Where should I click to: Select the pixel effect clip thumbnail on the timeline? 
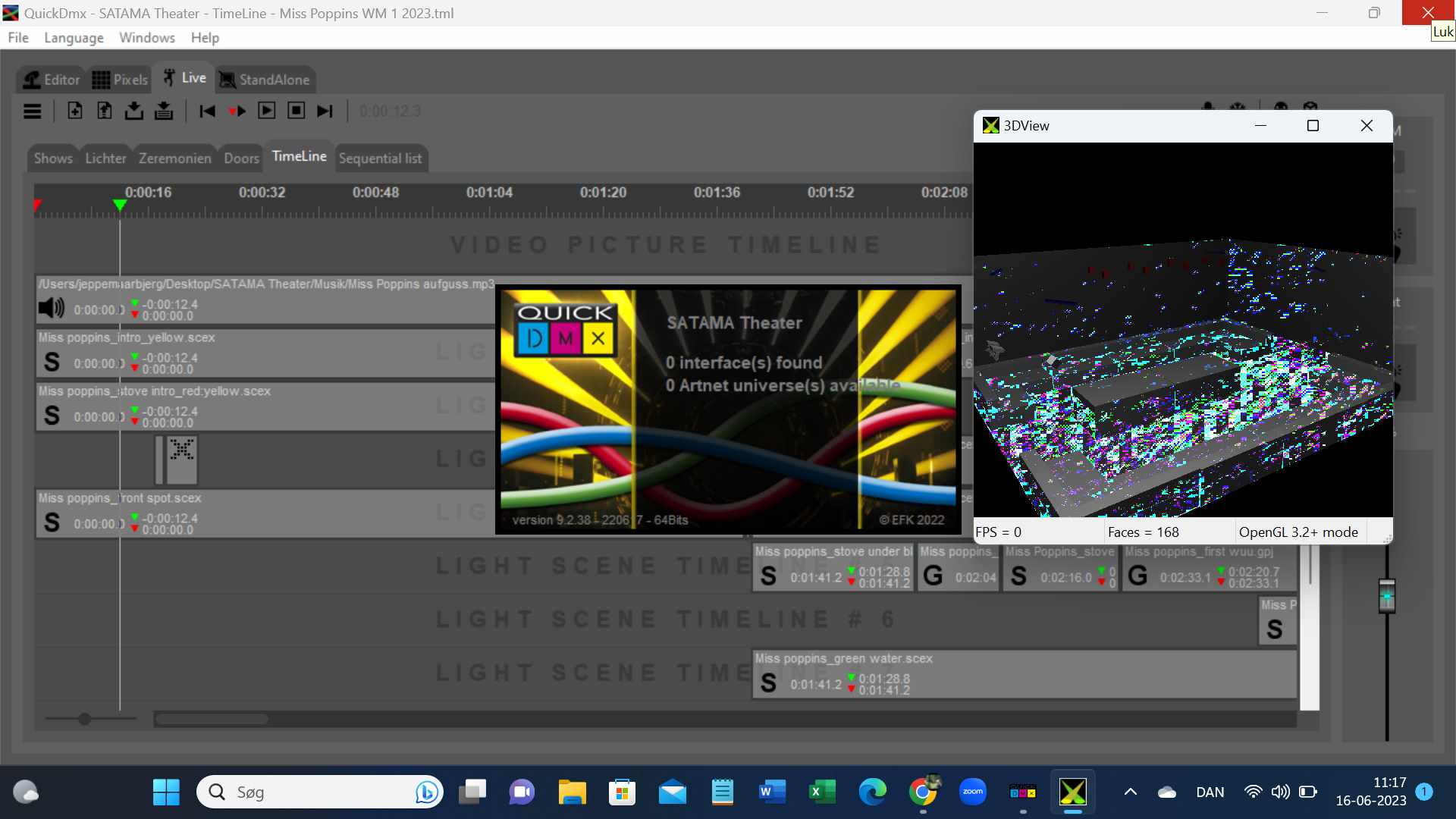181,460
